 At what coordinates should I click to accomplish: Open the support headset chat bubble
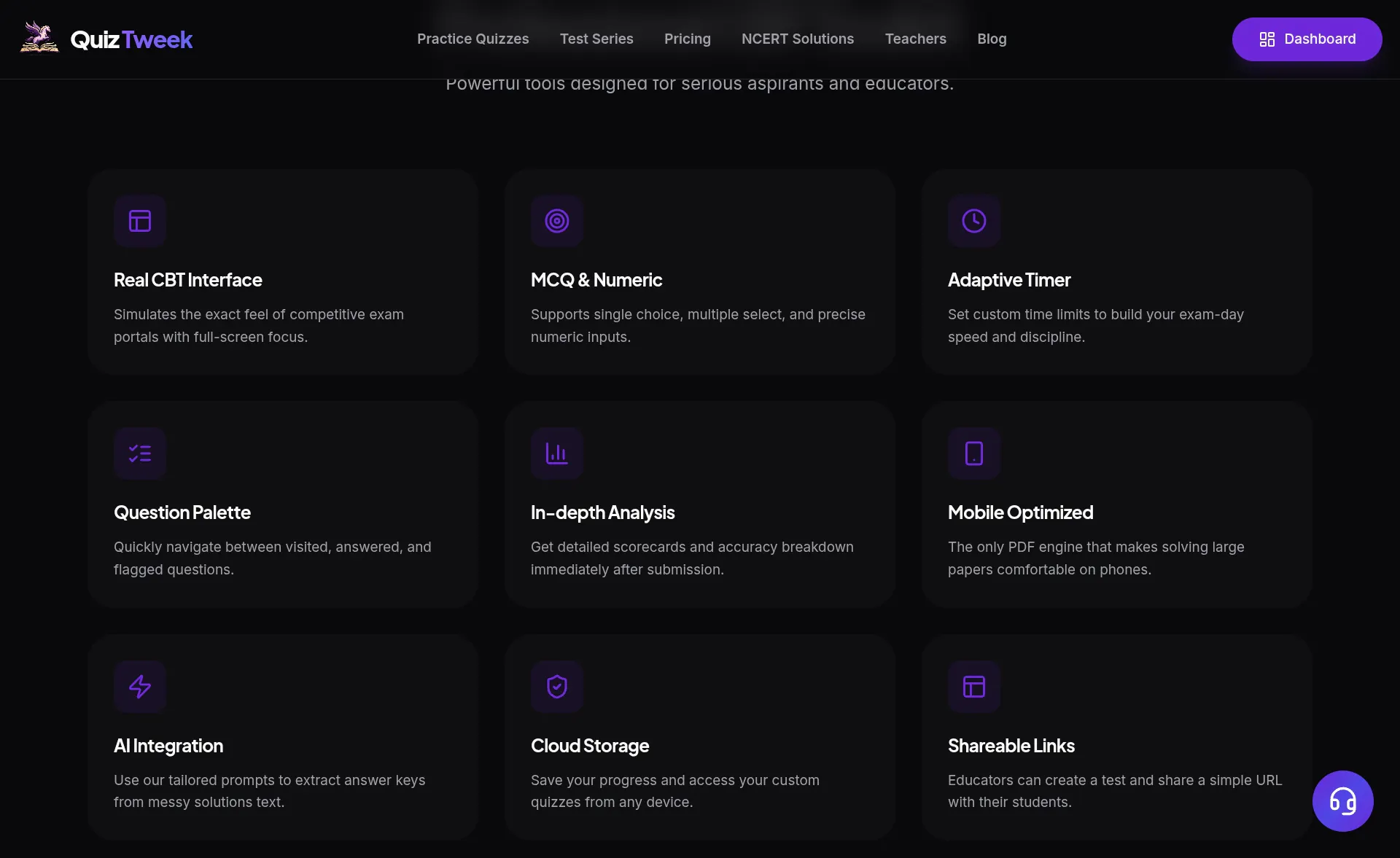click(1342, 801)
